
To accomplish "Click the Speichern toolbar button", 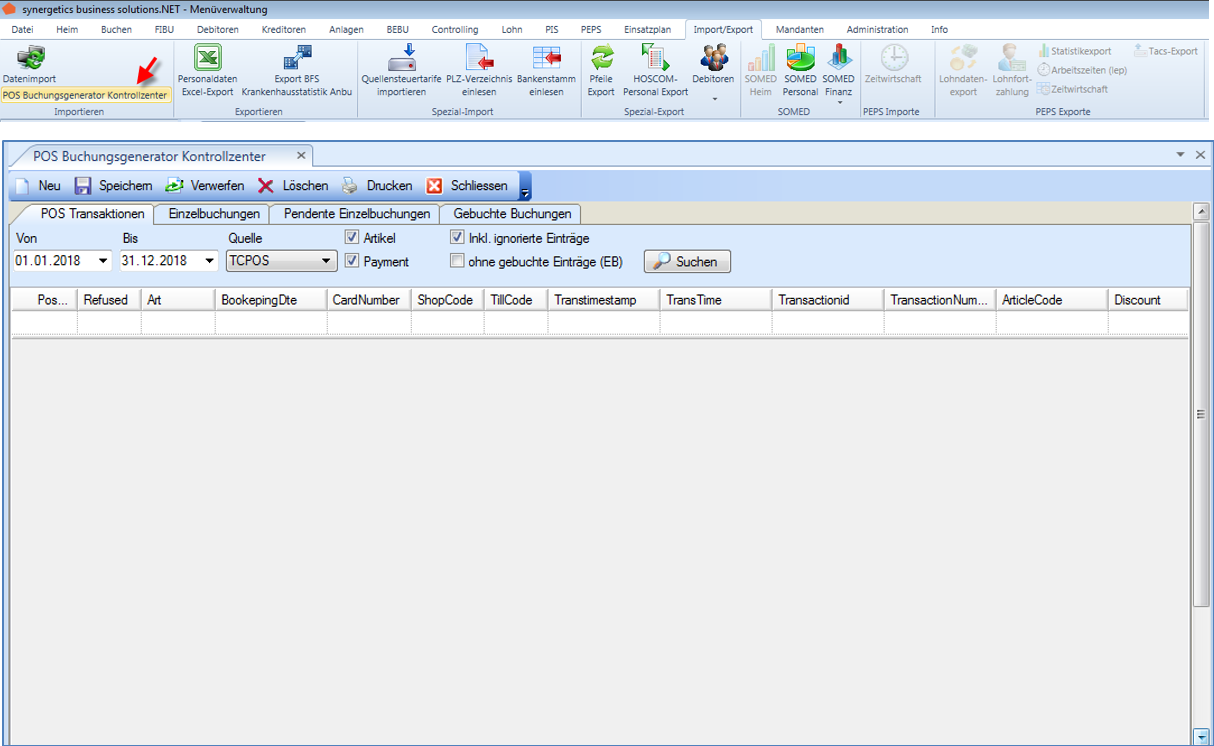I will pos(113,186).
